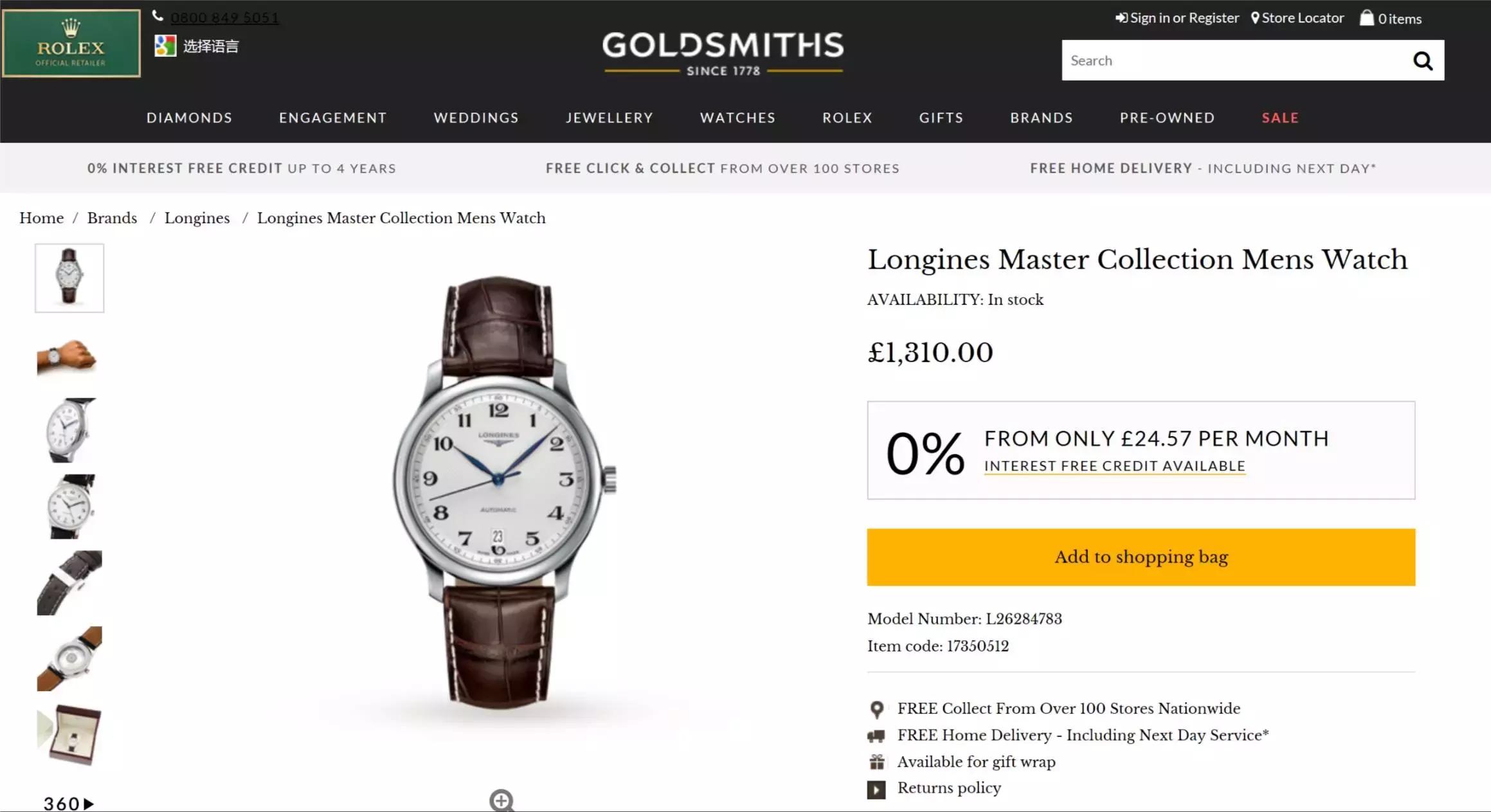1491x812 pixels.
Task: Open the language selection dropdown
Action: click(211, 46)
